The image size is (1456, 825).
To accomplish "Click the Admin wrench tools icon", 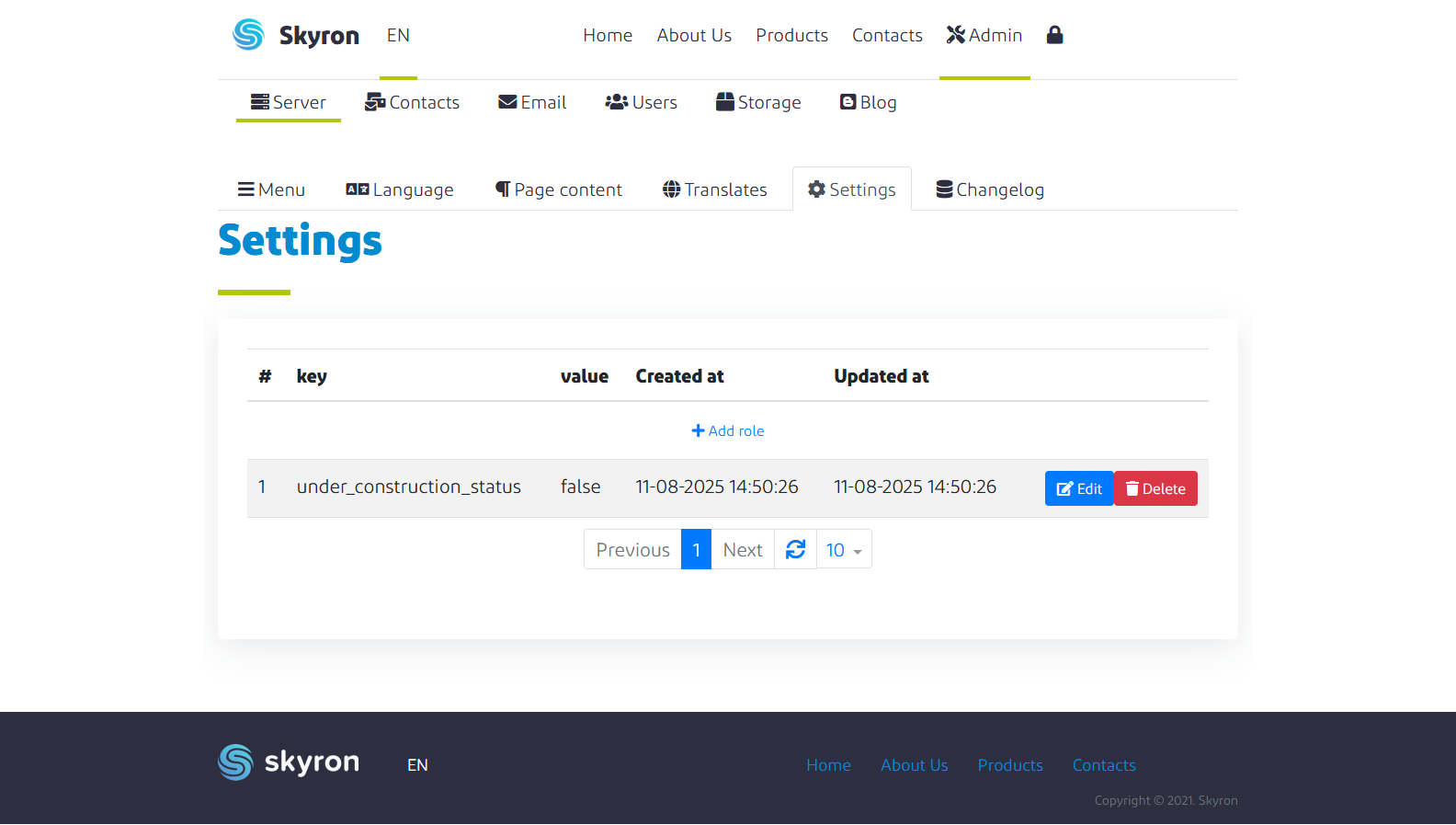I will pyautogui.click(x=956, y=35).
